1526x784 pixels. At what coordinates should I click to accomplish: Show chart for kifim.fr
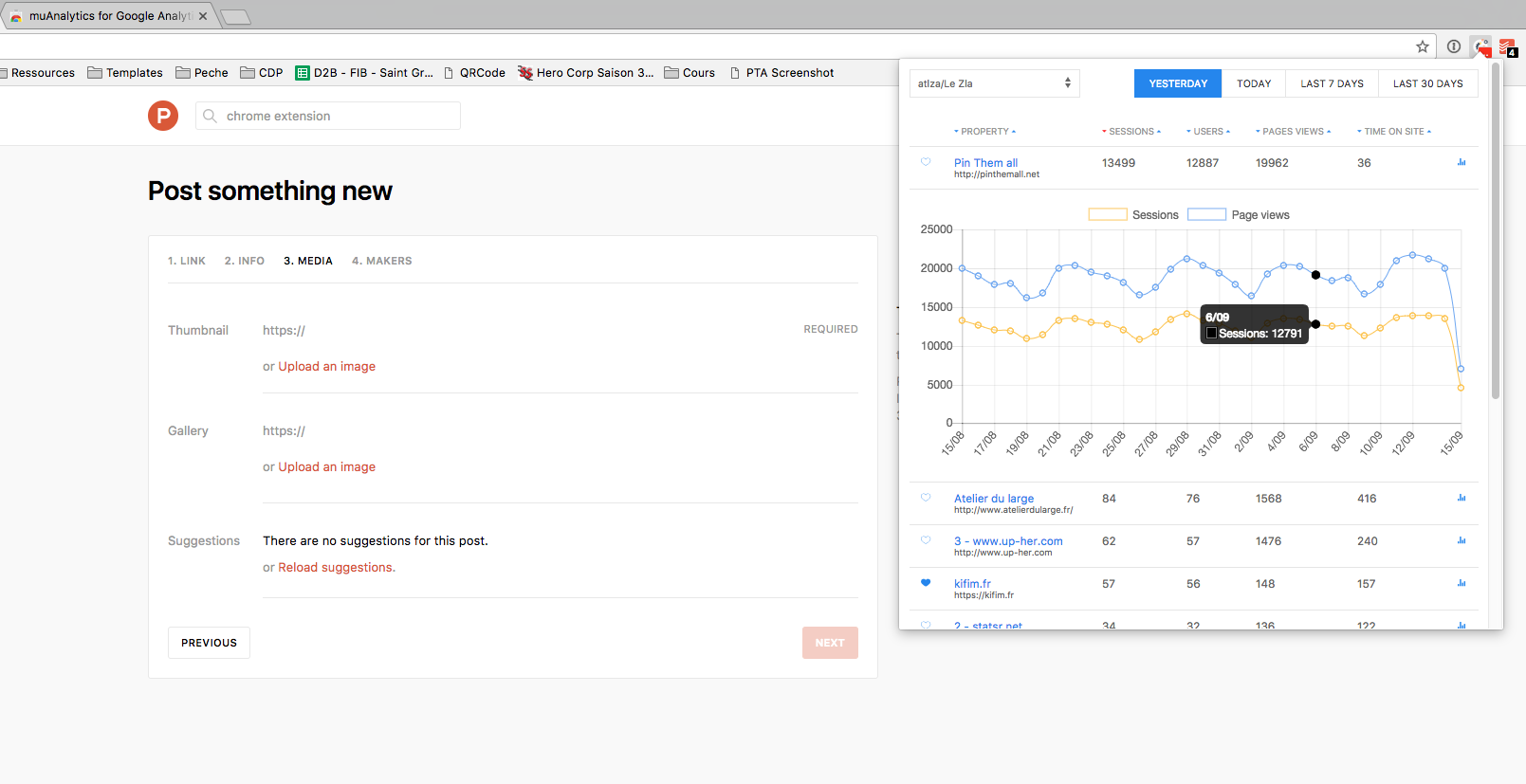[x=1462, y=583]
